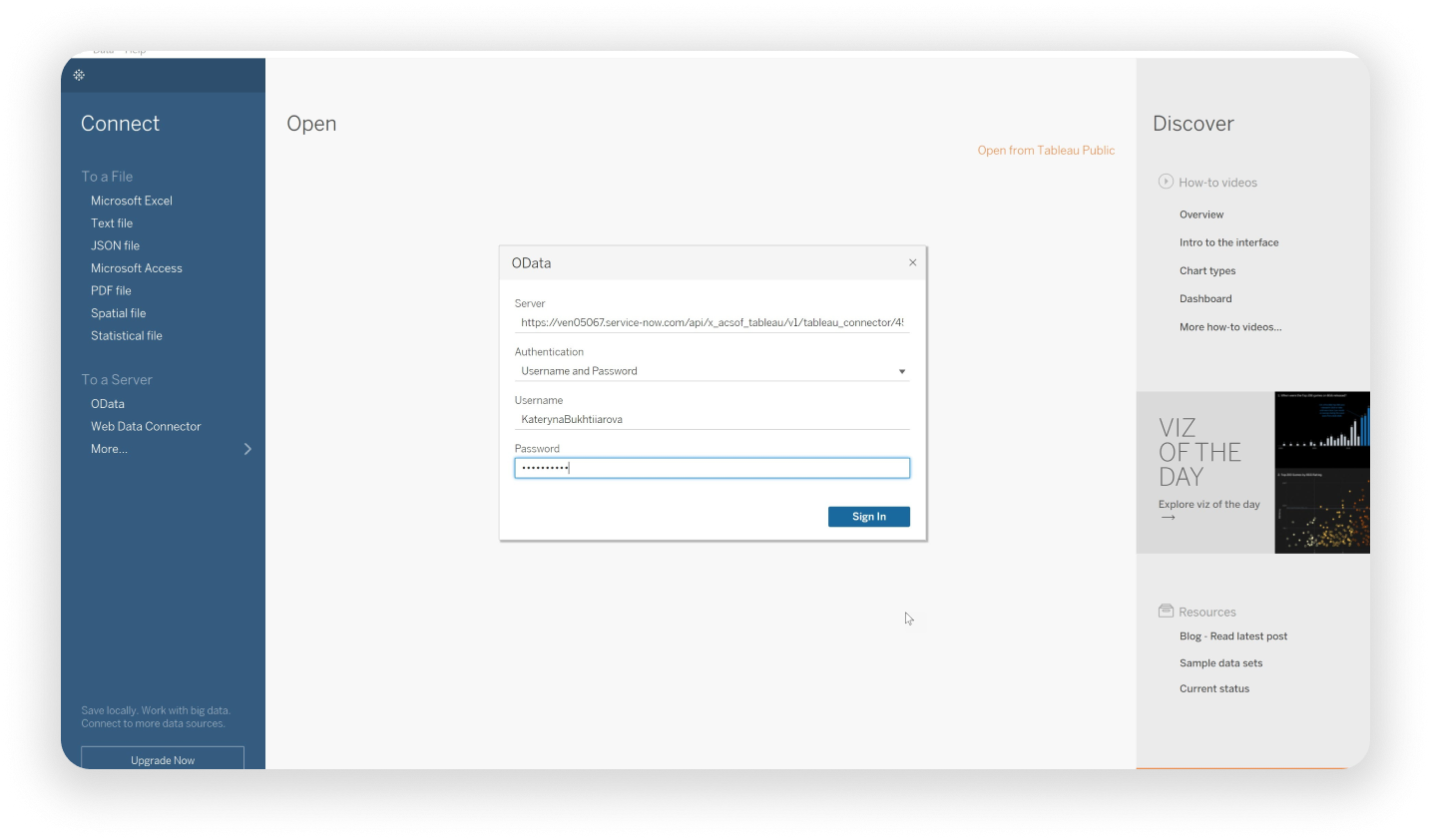Open Web Data Connector option
Viewport: 1431px width, 840px height.
click(x=146, y=426)
